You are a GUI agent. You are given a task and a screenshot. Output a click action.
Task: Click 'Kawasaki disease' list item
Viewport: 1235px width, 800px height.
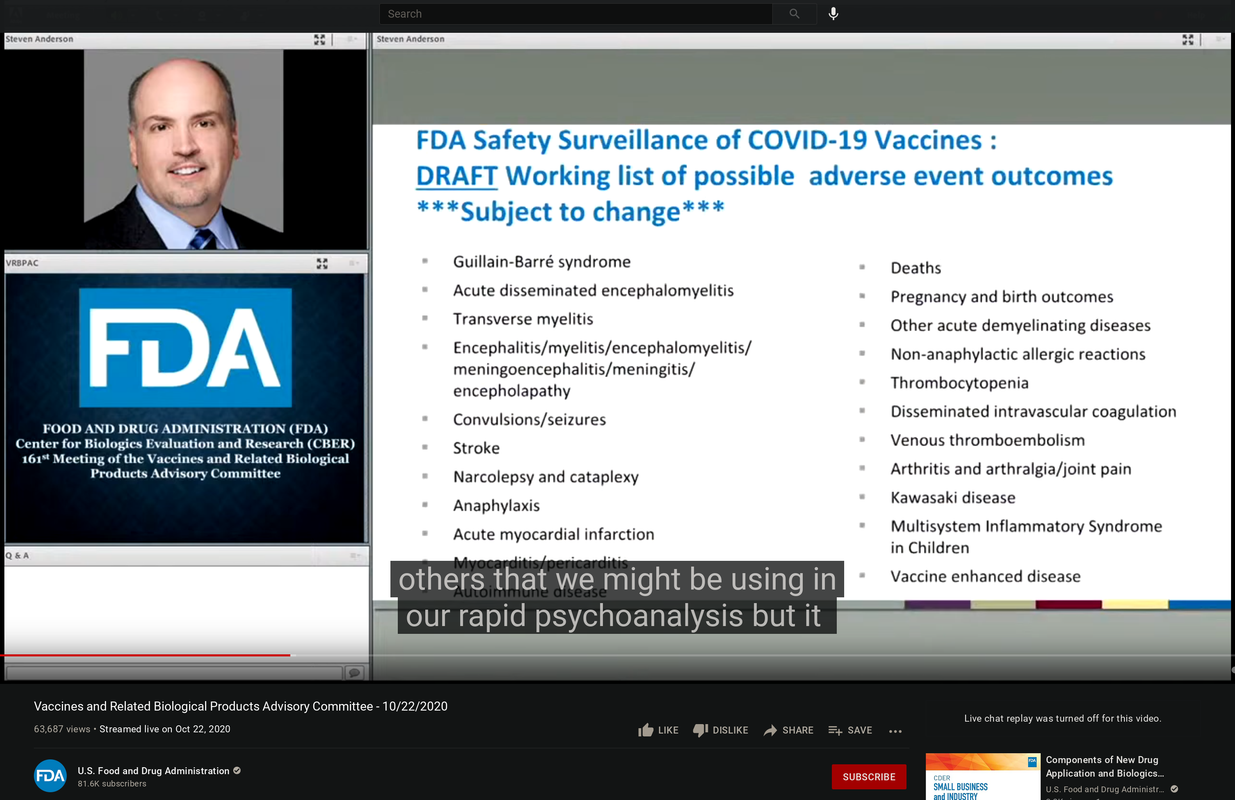pyautogui.click(x=953, y=498)
